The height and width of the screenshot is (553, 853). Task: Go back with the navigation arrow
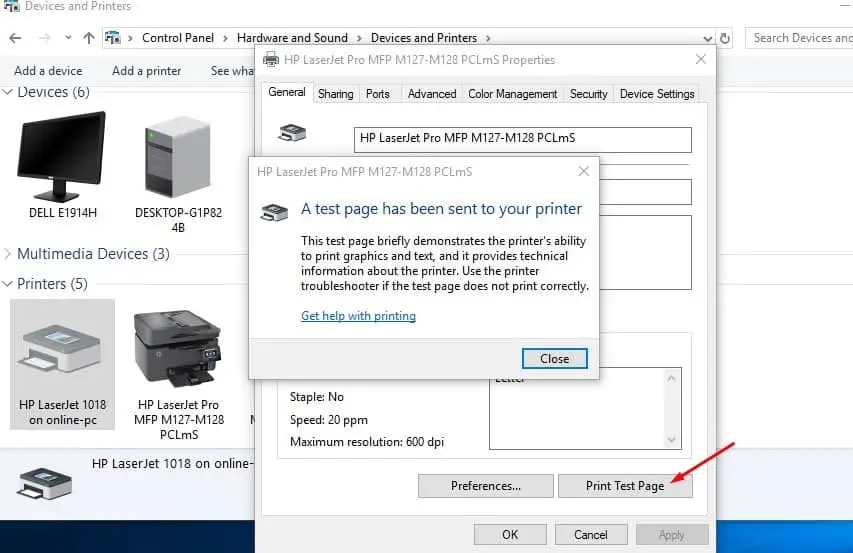pos(15,38)
